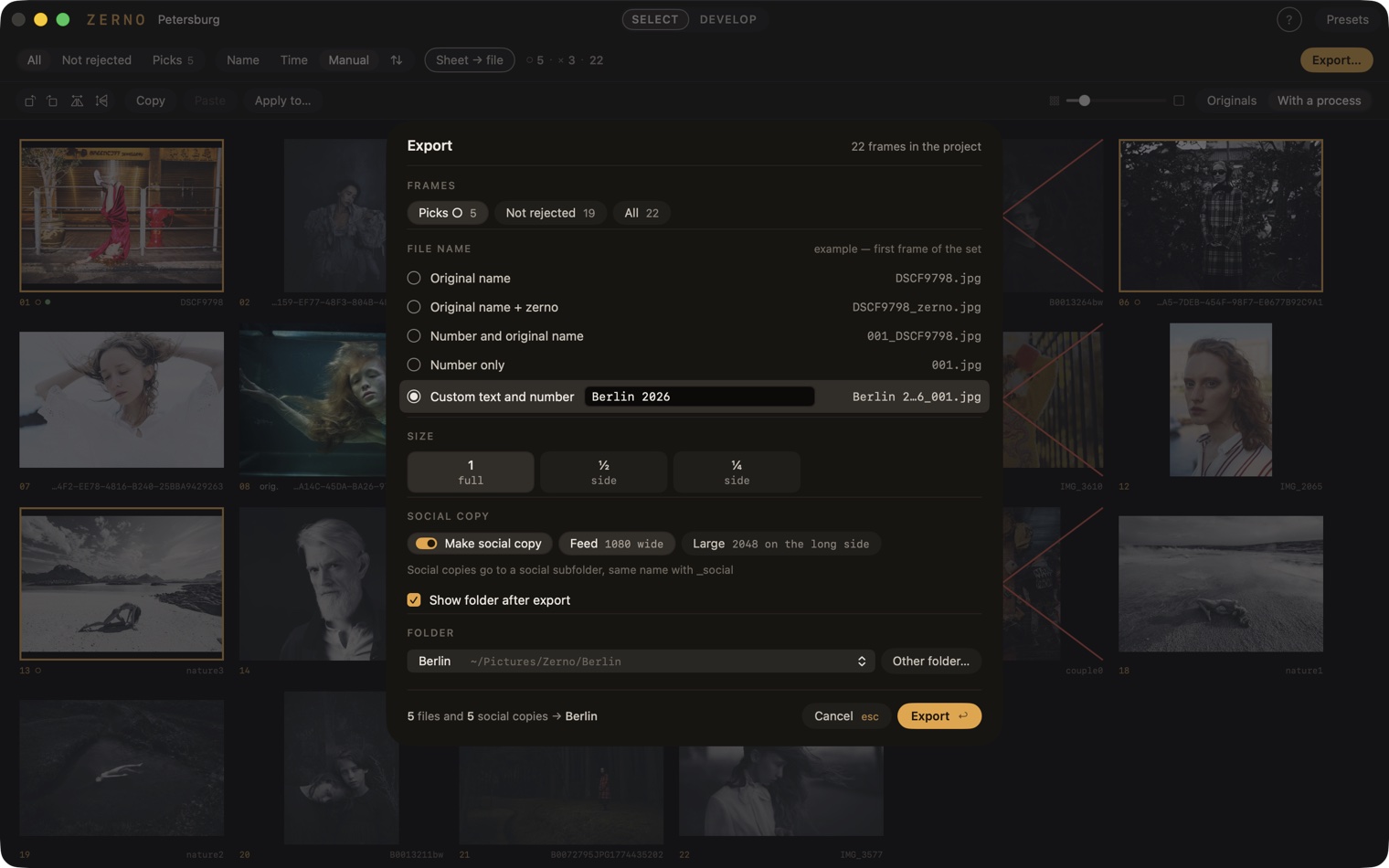Choose Number and original name option
Viewport: 1389px width, 868px height.
point(414,336)
